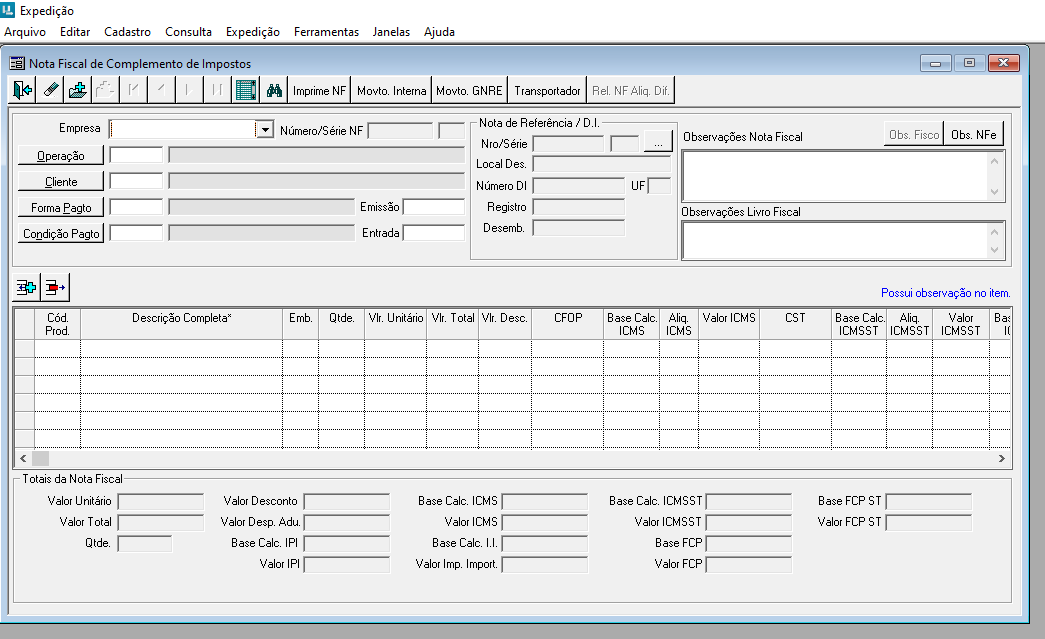Open the Consulta menu
1045x639 pixels.
(x=189, y=32)
